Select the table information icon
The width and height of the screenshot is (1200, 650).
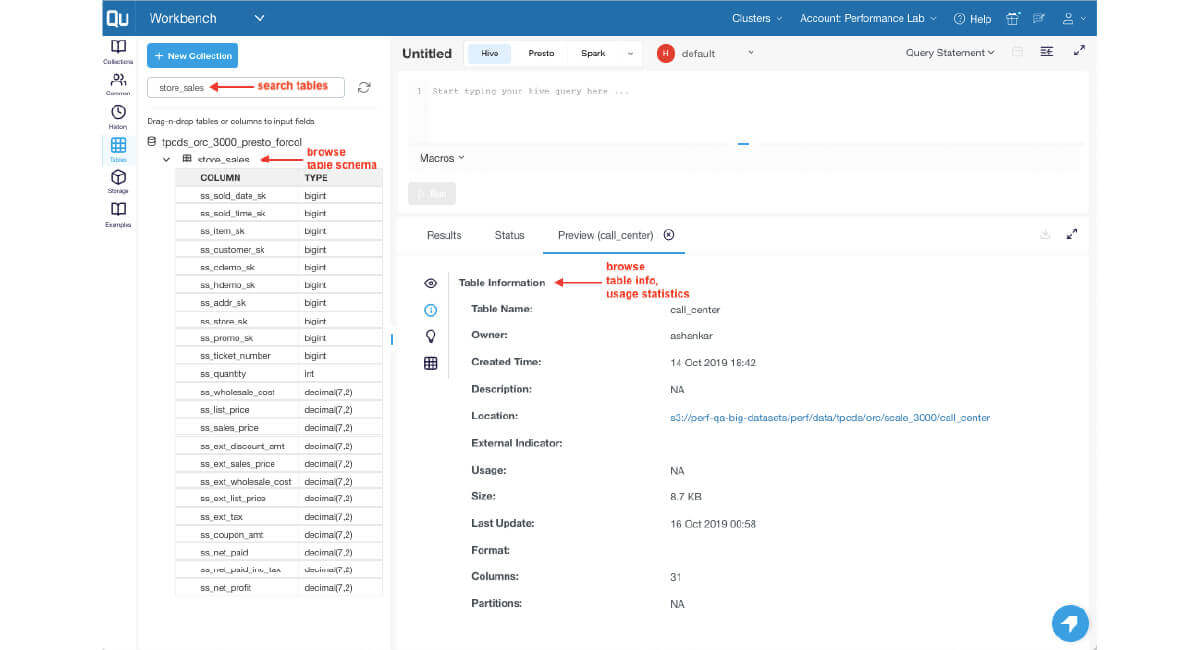[x=431, y=310]
